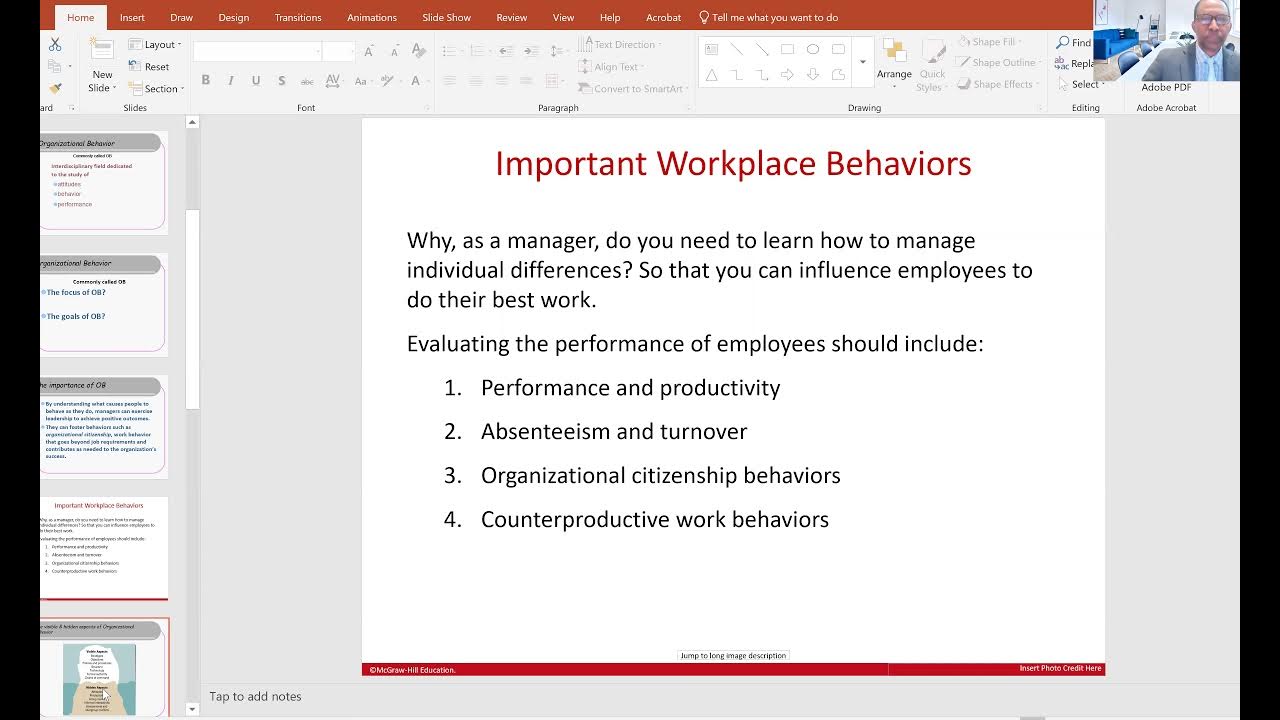Viewport: 1280px width, 720px height.
Task: Select the Right Arrow shape
Action: coord(787,75)
